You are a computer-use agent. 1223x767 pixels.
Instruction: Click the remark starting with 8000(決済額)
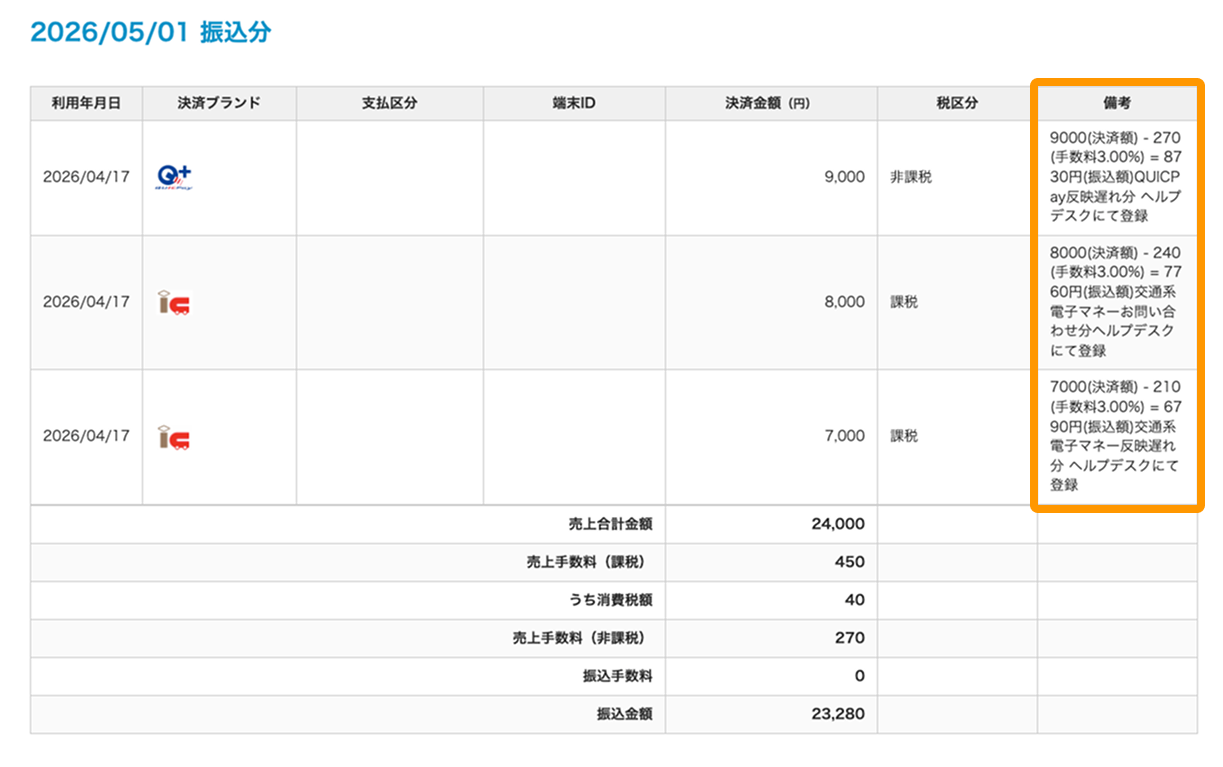click(1116, 302)
